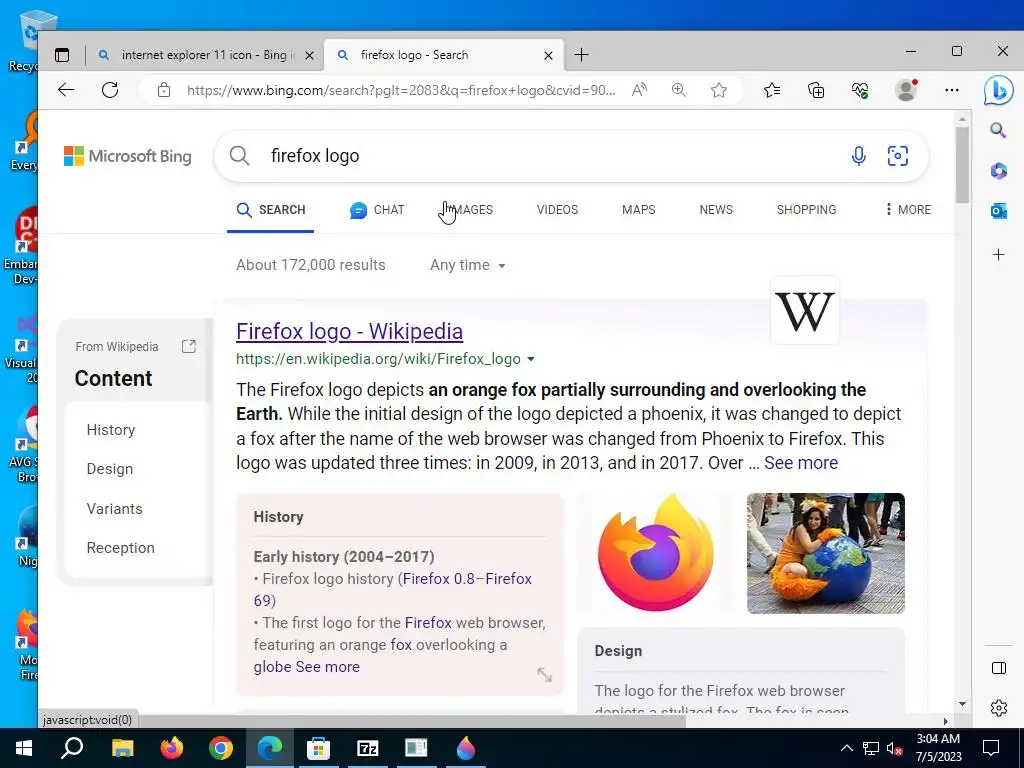The image size is (1024, 768).
Task: Select the VIDEOS search tab
Action: click(x=557, y=210)
